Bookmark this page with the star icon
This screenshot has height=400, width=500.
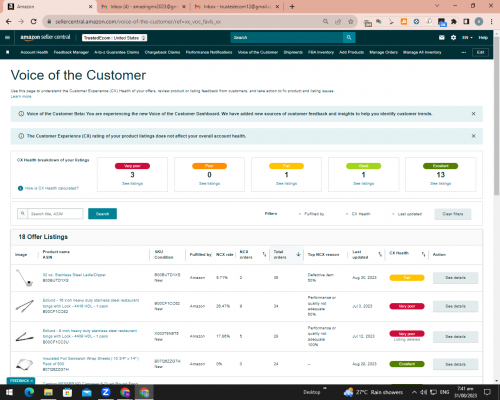point(351,22)
